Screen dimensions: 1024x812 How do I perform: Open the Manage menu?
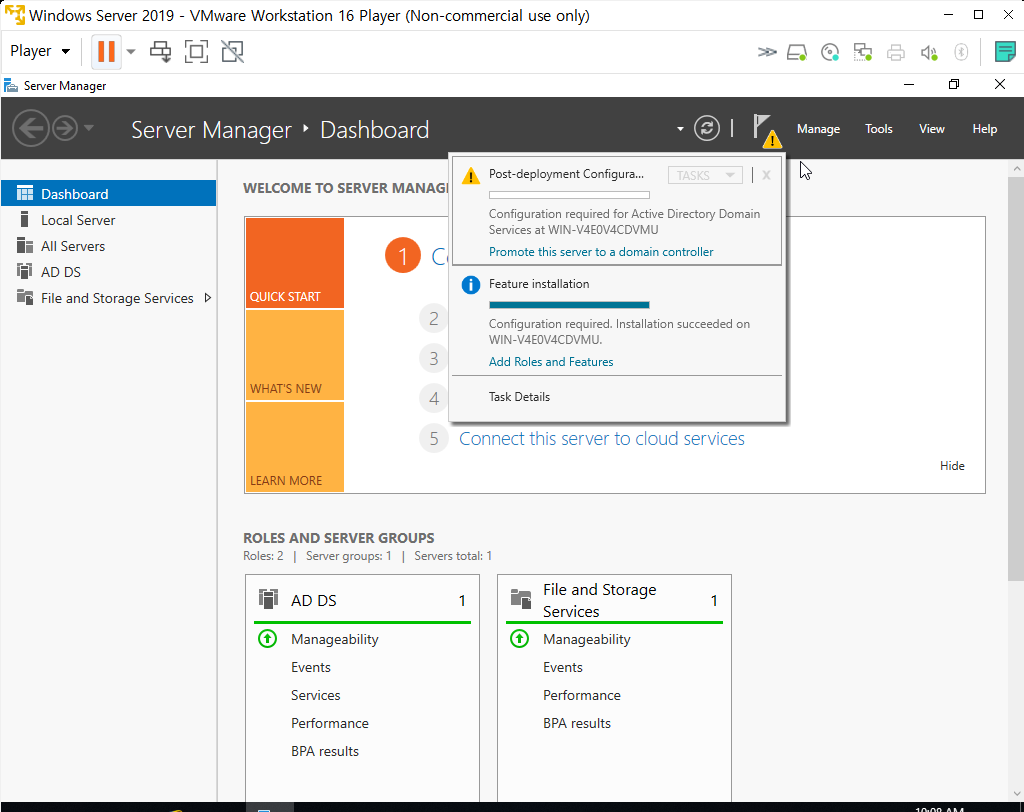coord(818,129)
